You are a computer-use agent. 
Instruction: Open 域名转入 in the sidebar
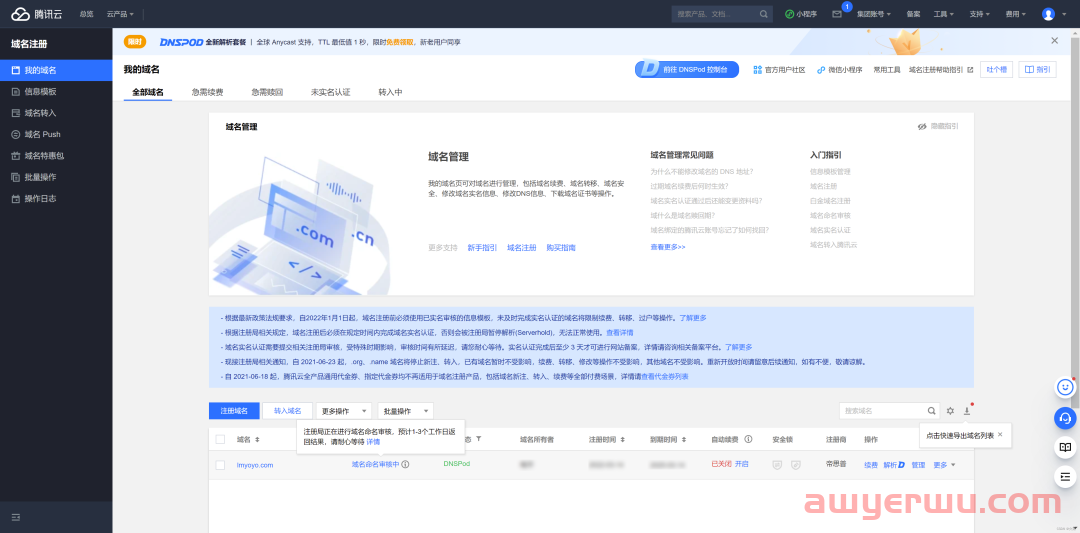pyautogui.click(x=56, y=113)
